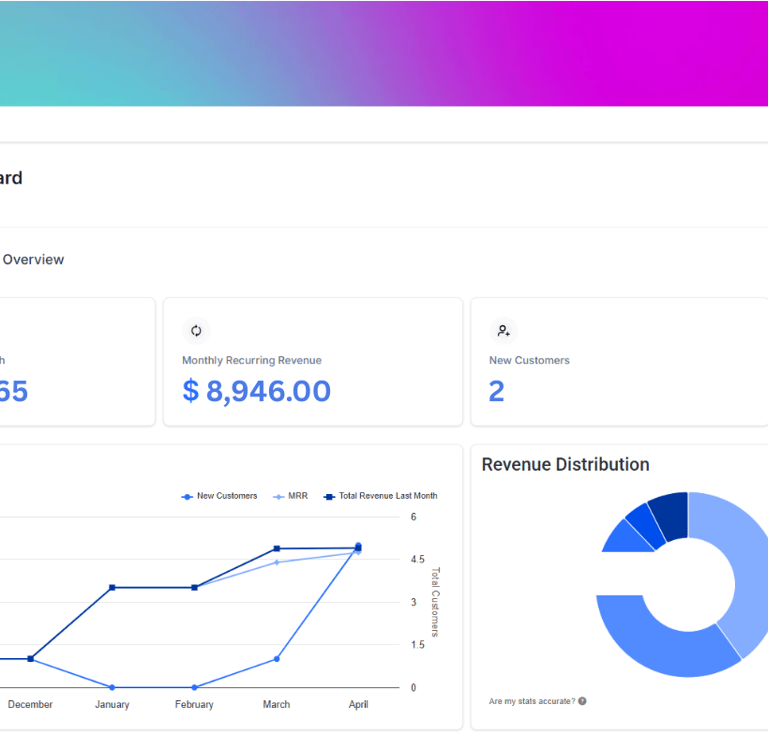Click the December x-axis label
The height and width of the screenshot is (750, 768).
(30, 704)
